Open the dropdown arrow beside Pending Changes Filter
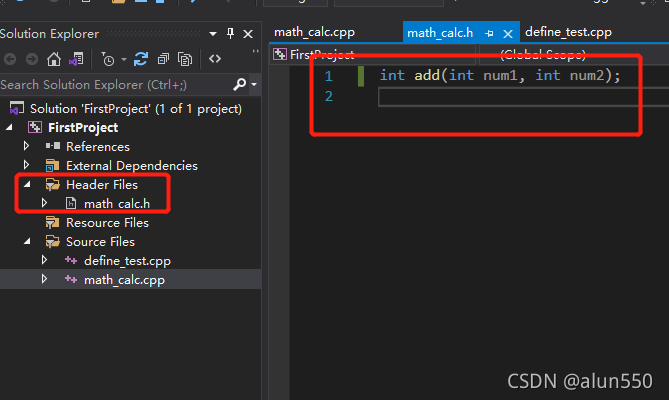 click(x=124, y=59)
